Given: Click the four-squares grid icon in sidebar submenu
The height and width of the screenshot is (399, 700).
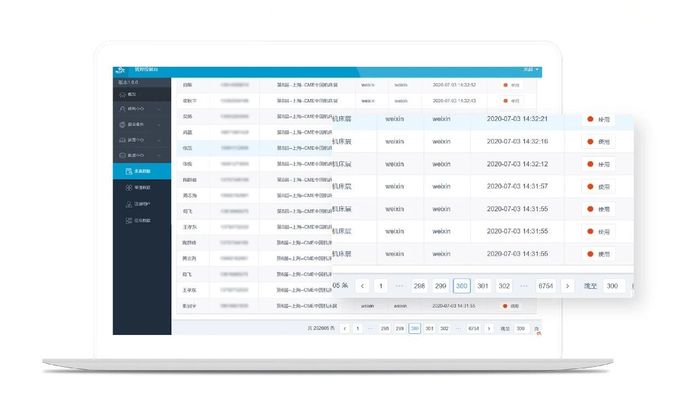Looking at the screenshot, I should (129, 188).
